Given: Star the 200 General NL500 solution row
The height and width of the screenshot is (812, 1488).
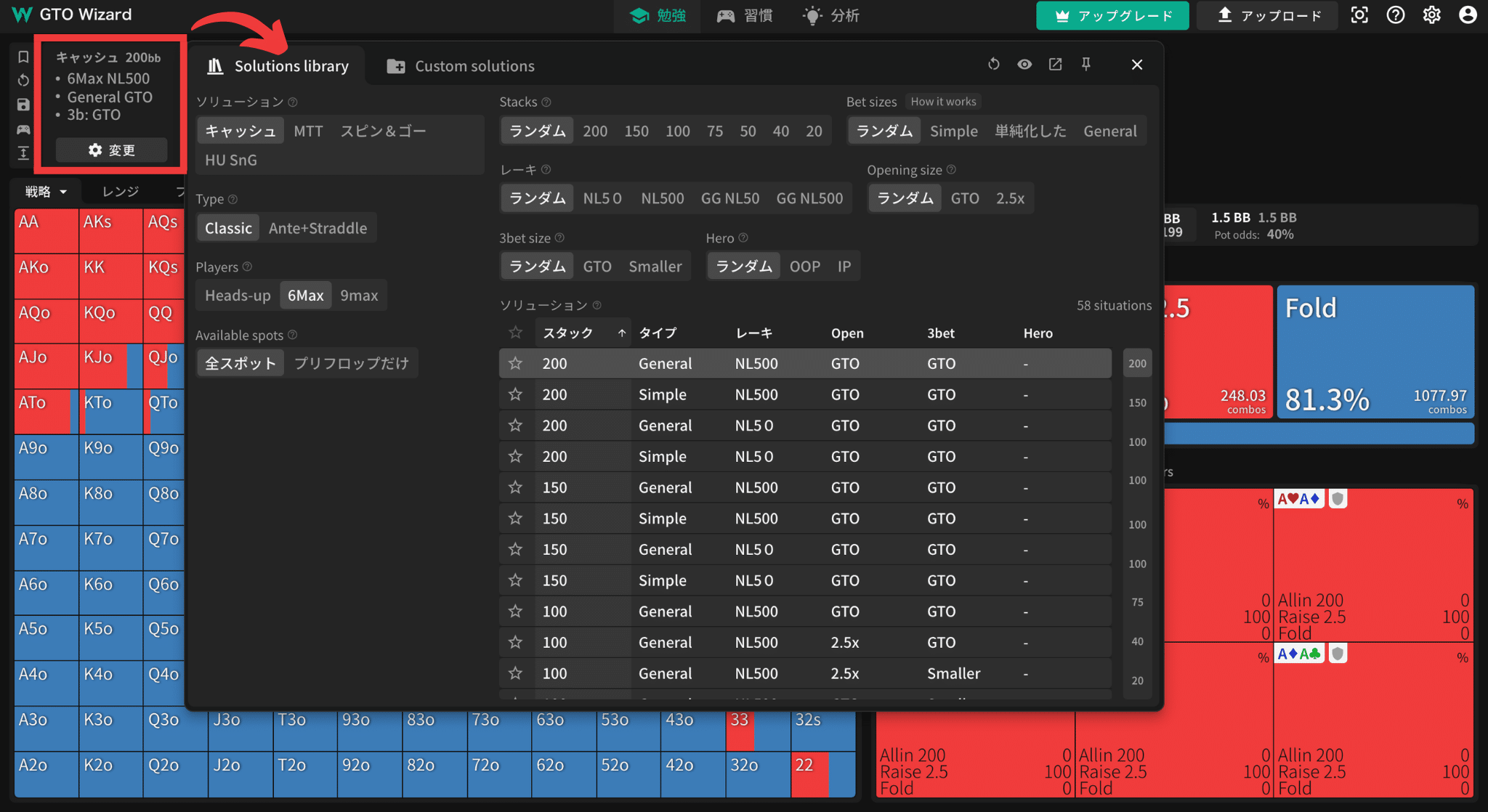Looking at the screenshot, I should tap(515, 363).
